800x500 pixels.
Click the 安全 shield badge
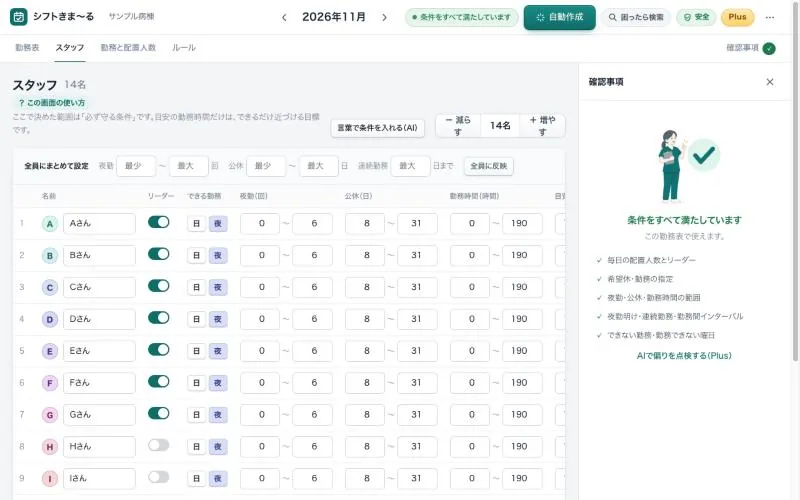point(696,17)
